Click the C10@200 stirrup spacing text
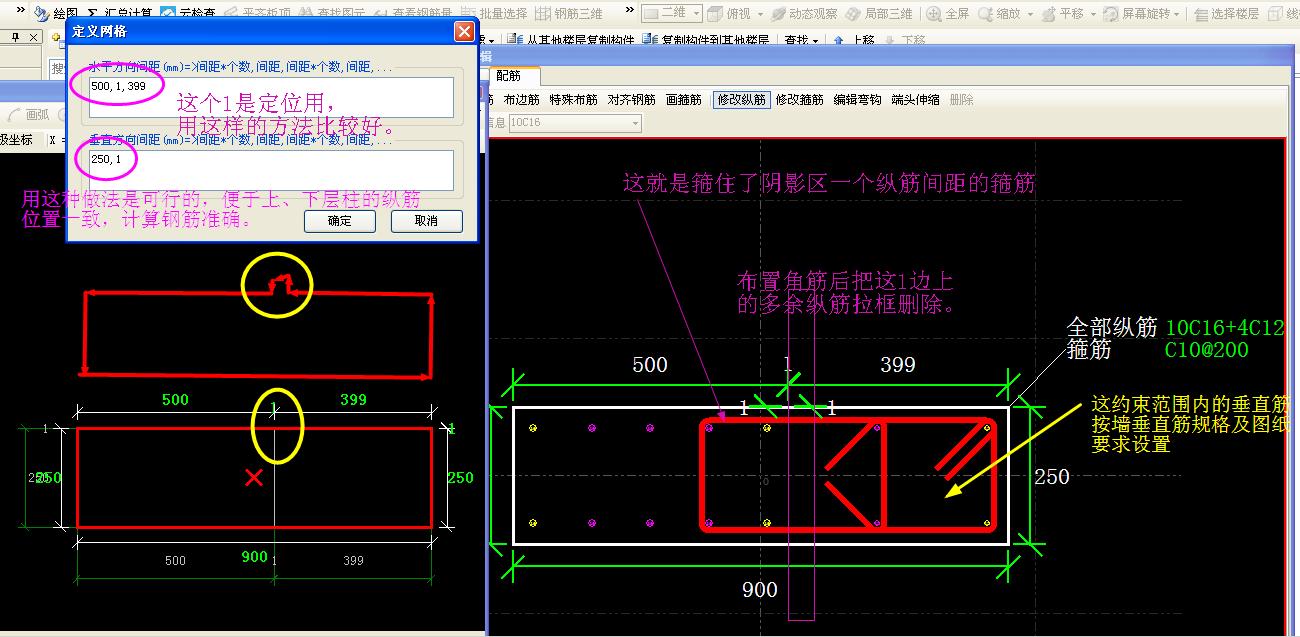Viewport: 1300px width, 637px height. pos(1206,351)
